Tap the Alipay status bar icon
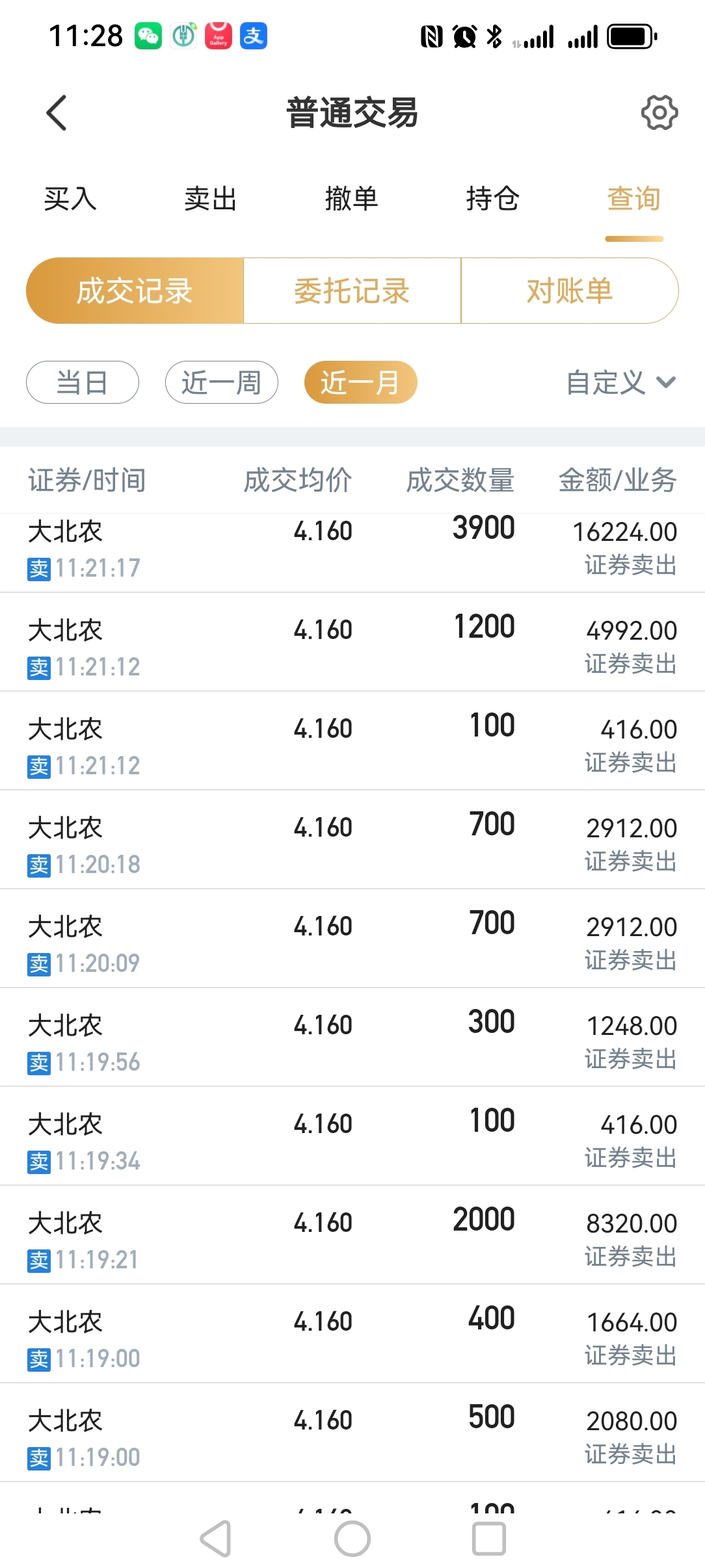 click(254, 36)
